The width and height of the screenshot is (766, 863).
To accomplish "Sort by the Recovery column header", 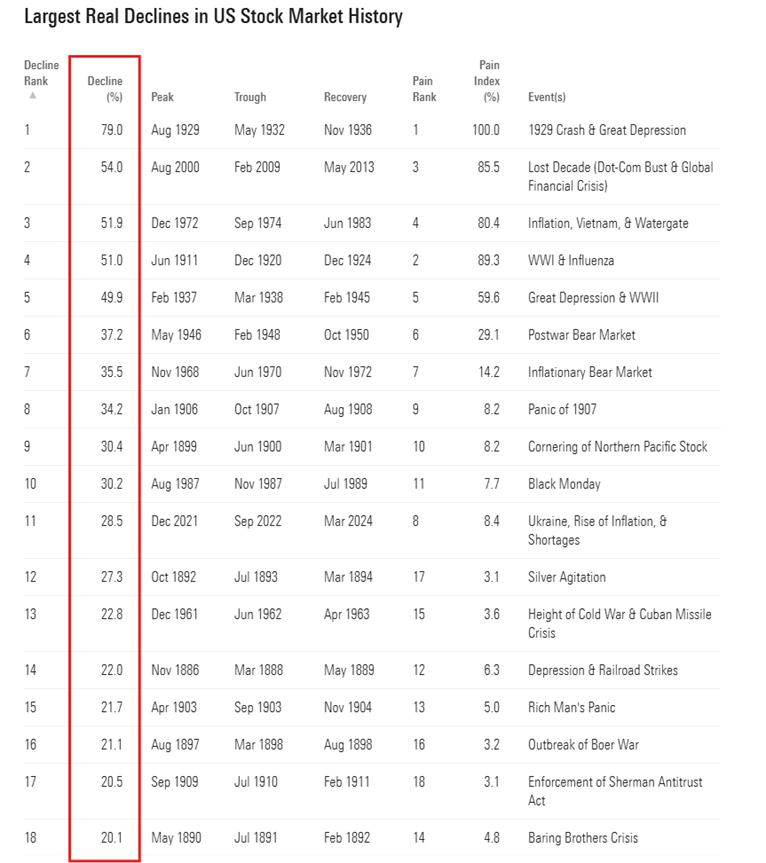I will point(345,97).
